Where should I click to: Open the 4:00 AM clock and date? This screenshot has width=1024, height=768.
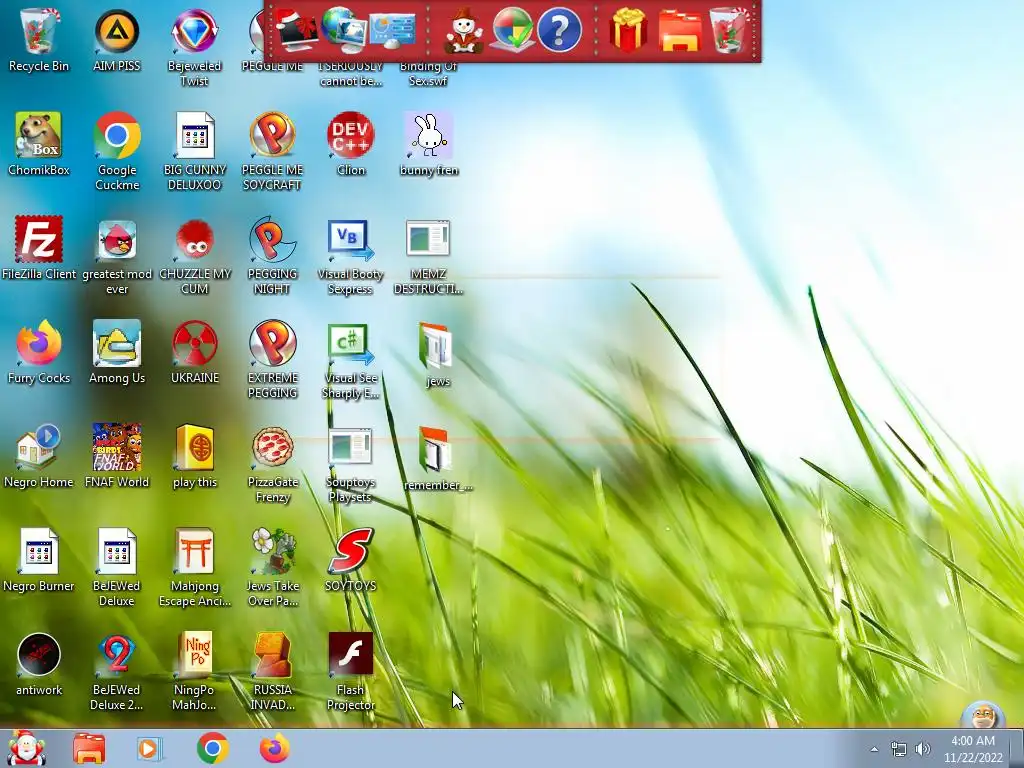(x=972, y=749)
